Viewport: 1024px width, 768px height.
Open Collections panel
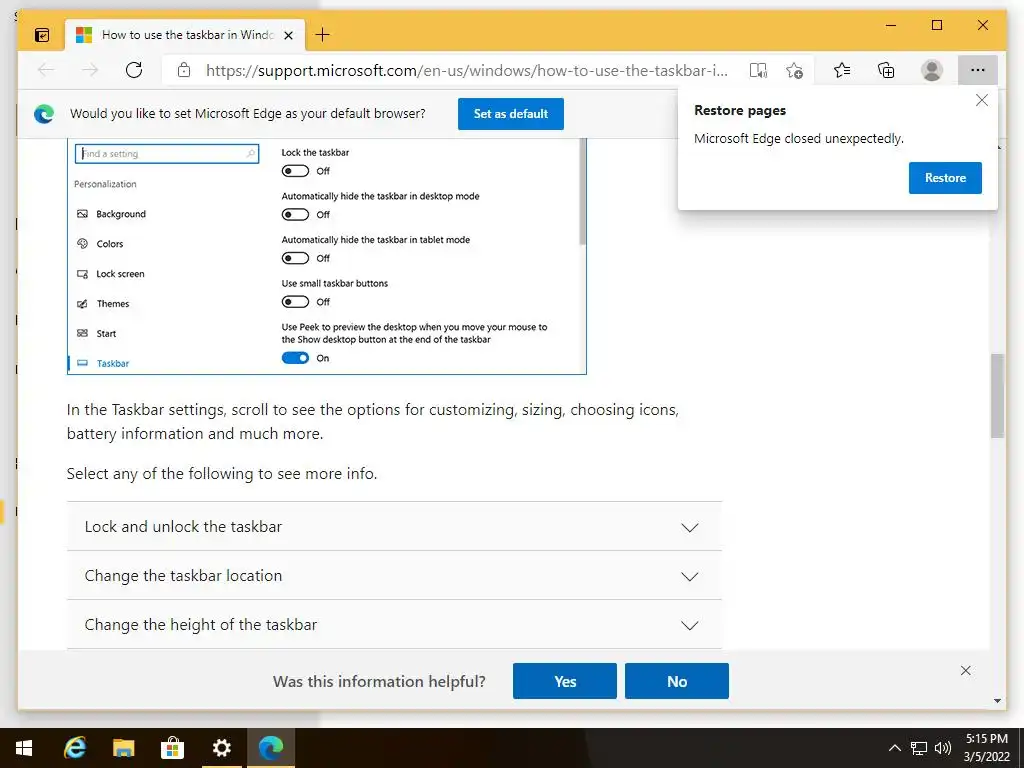coord(886,70)
